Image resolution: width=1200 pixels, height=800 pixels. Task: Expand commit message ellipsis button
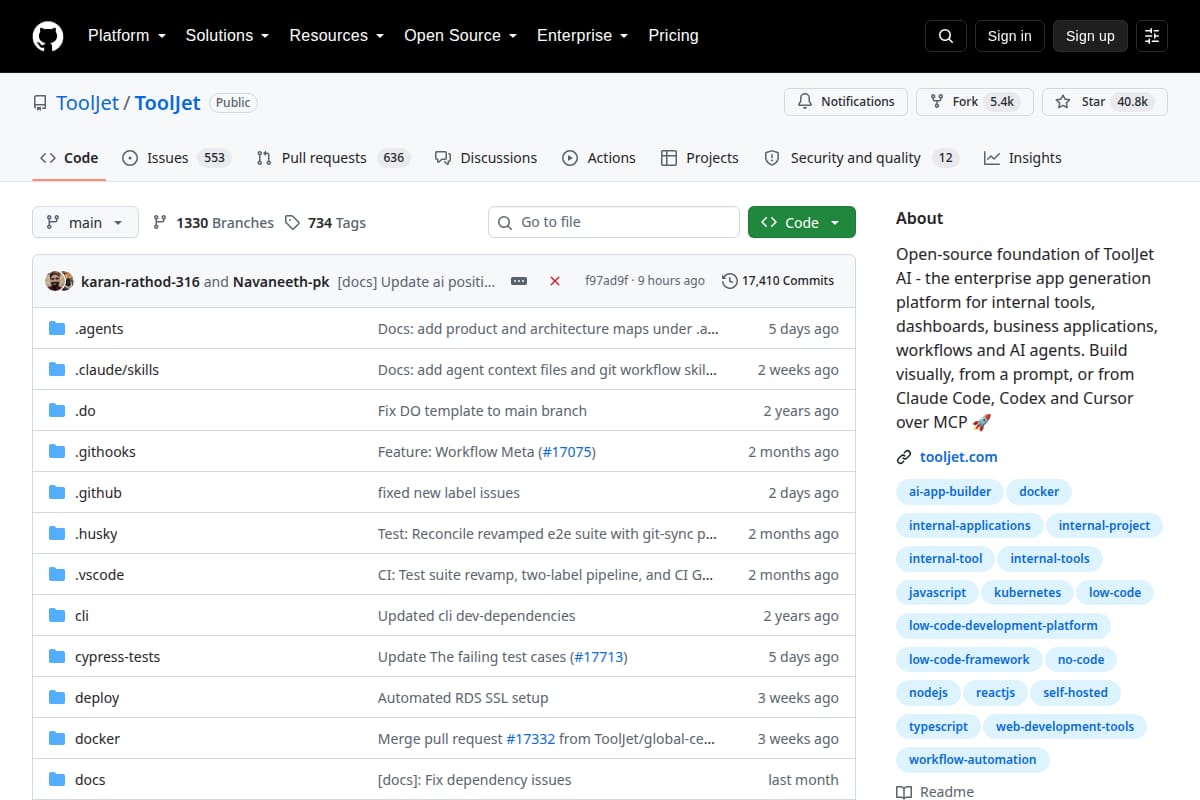[x=519, y=281]
